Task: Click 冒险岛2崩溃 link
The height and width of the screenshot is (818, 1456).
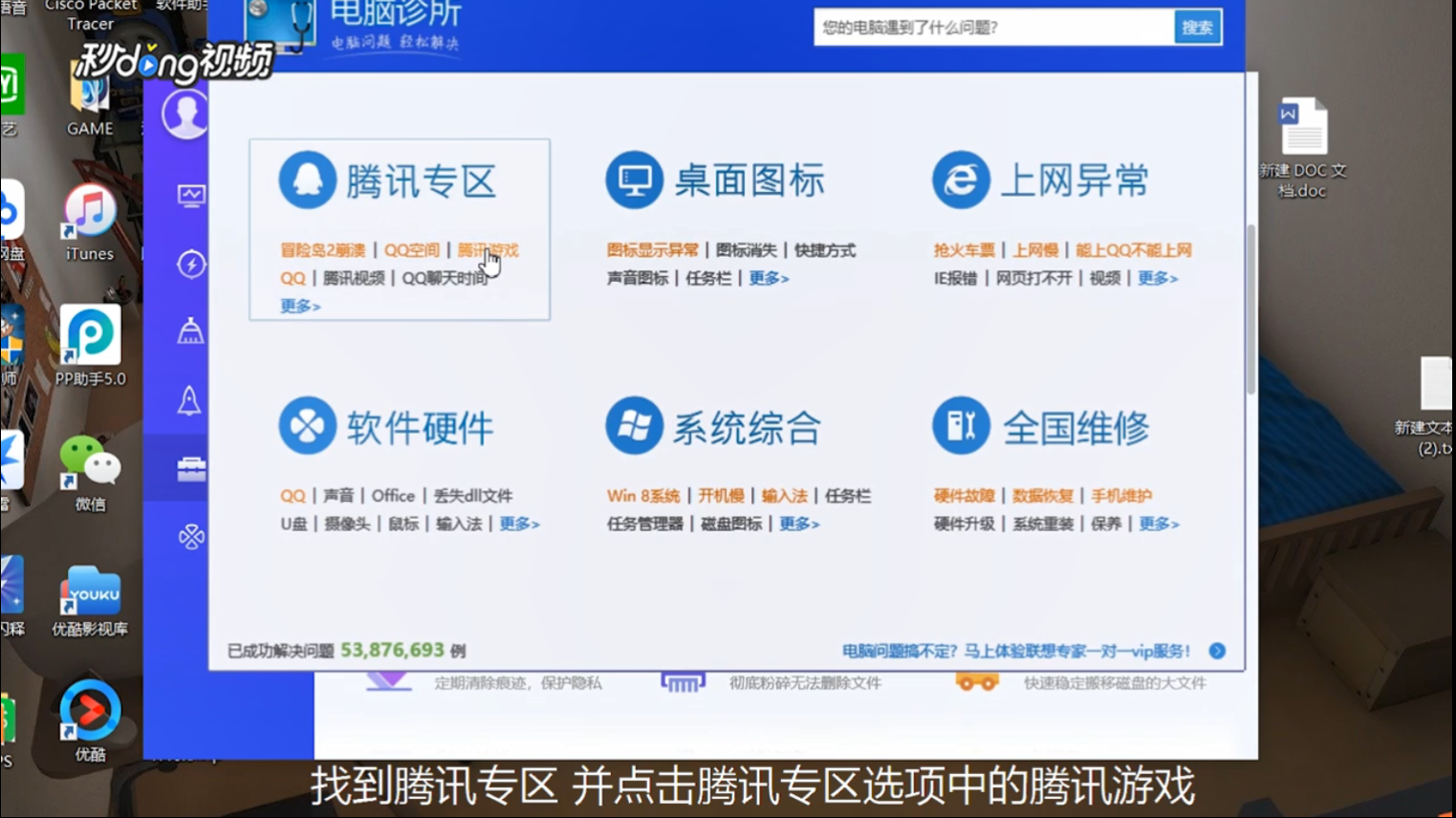Action: 323,250
